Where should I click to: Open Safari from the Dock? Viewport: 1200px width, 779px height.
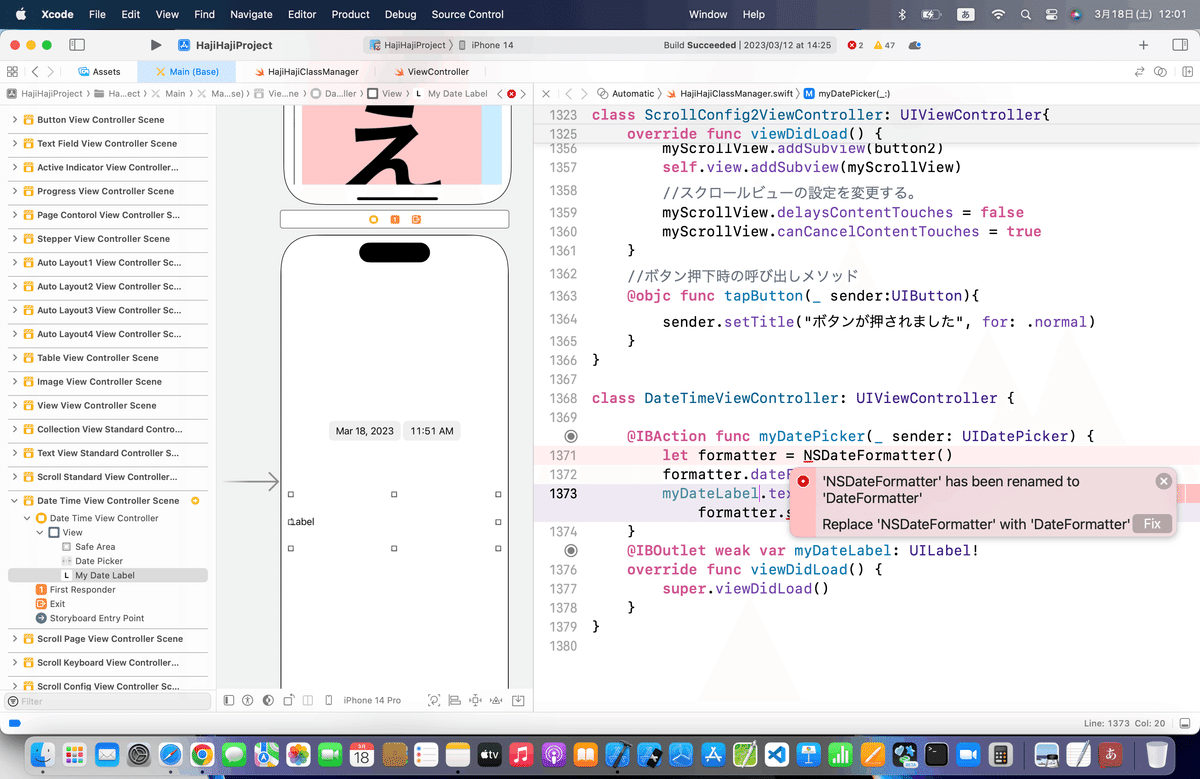170,754
